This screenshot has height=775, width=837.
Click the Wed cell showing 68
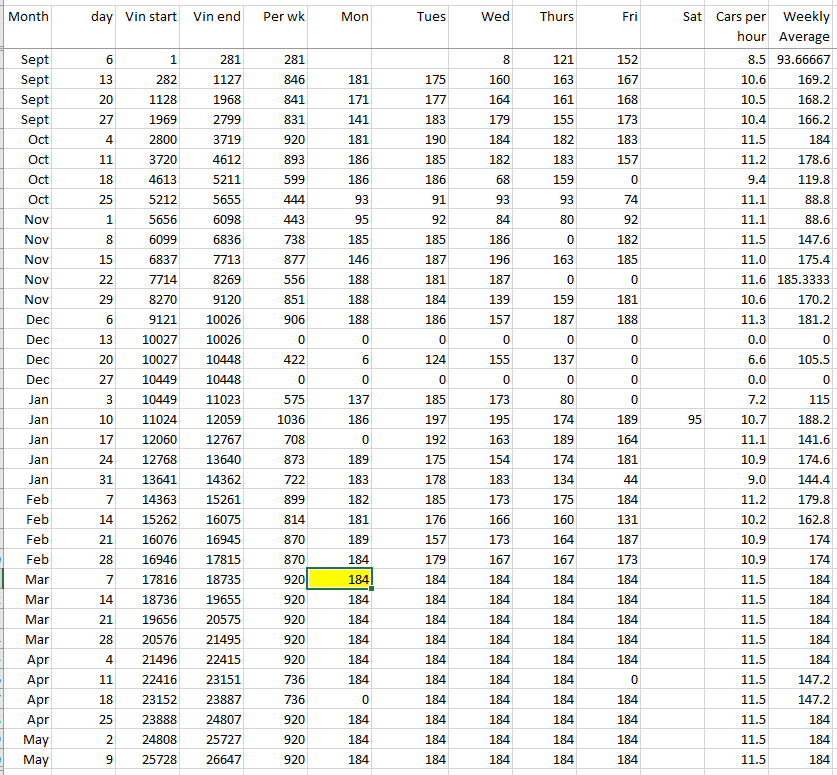(481, 180)
